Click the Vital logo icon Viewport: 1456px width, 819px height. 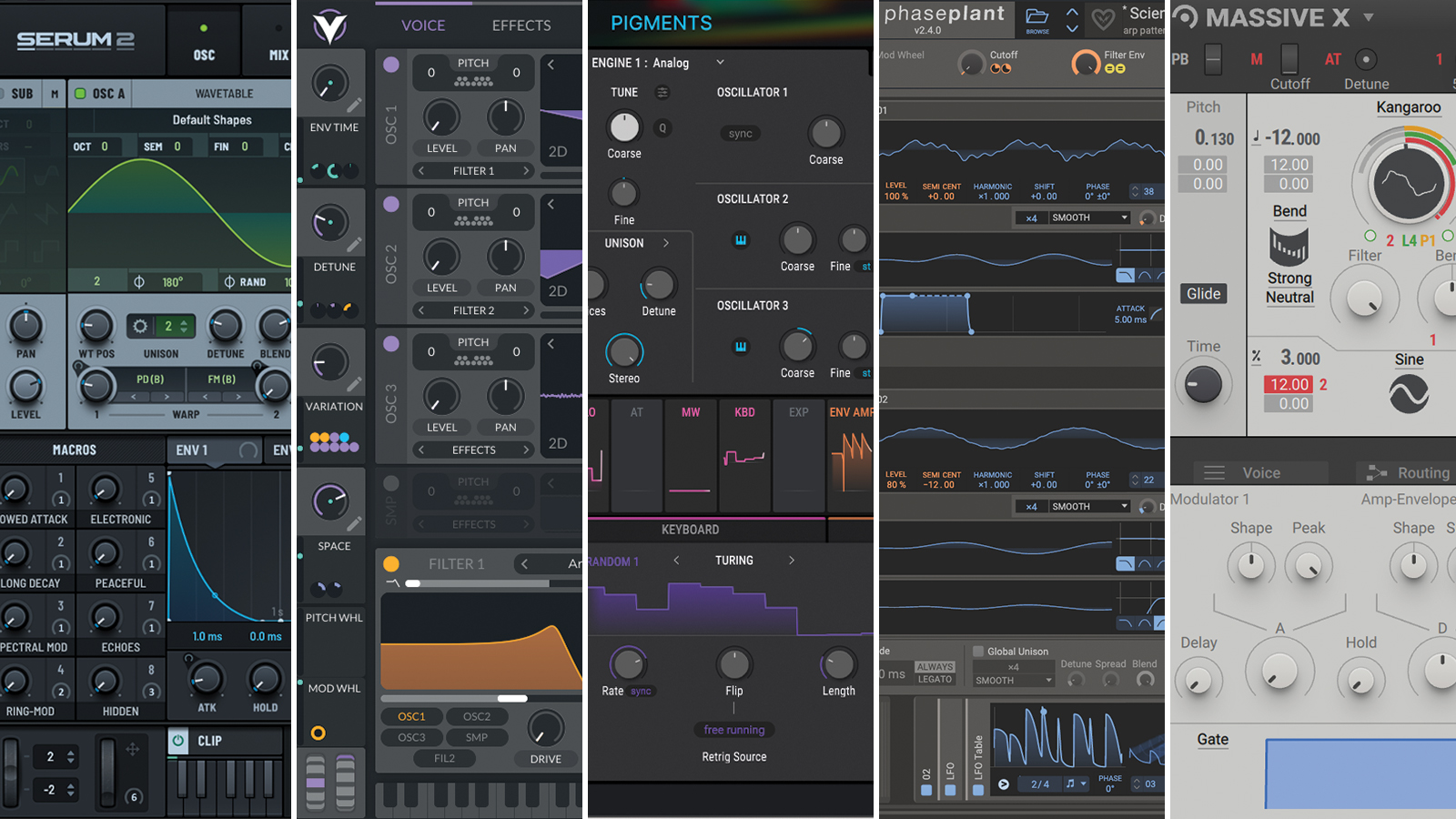point(329,27)
